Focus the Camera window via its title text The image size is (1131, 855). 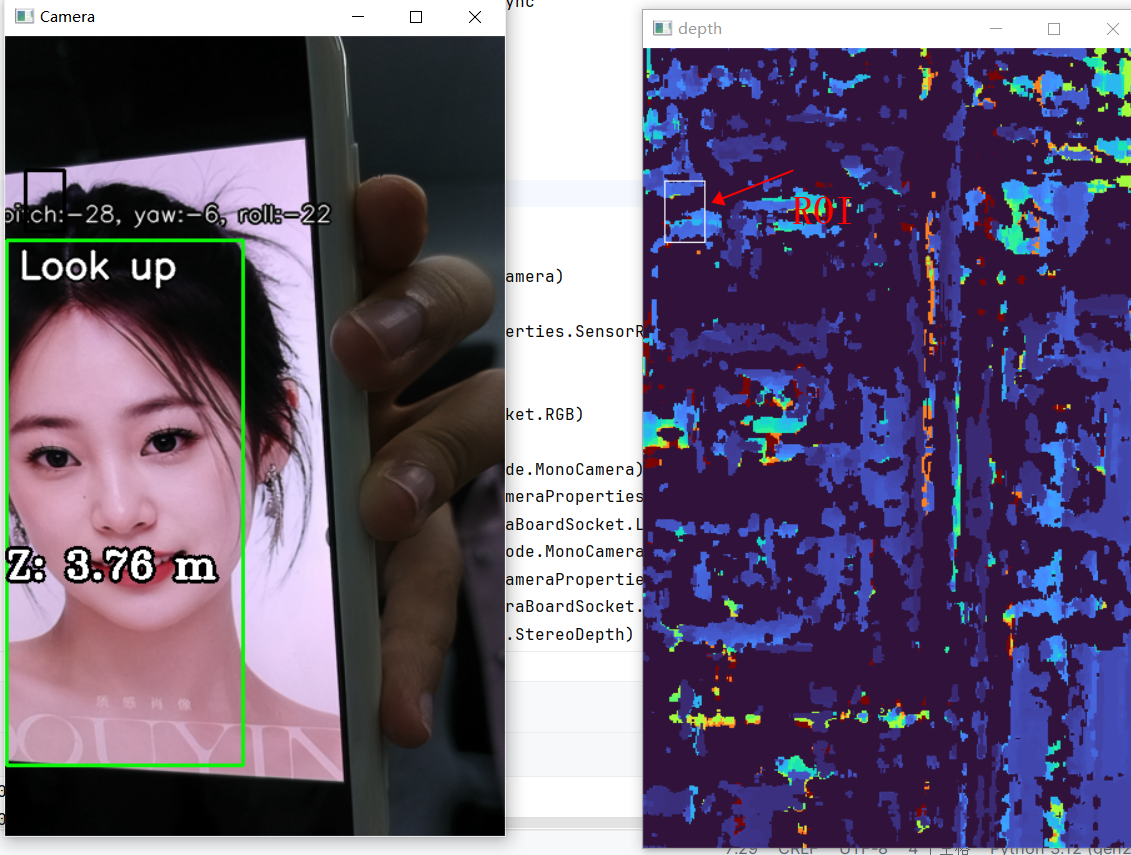[68, 17]
